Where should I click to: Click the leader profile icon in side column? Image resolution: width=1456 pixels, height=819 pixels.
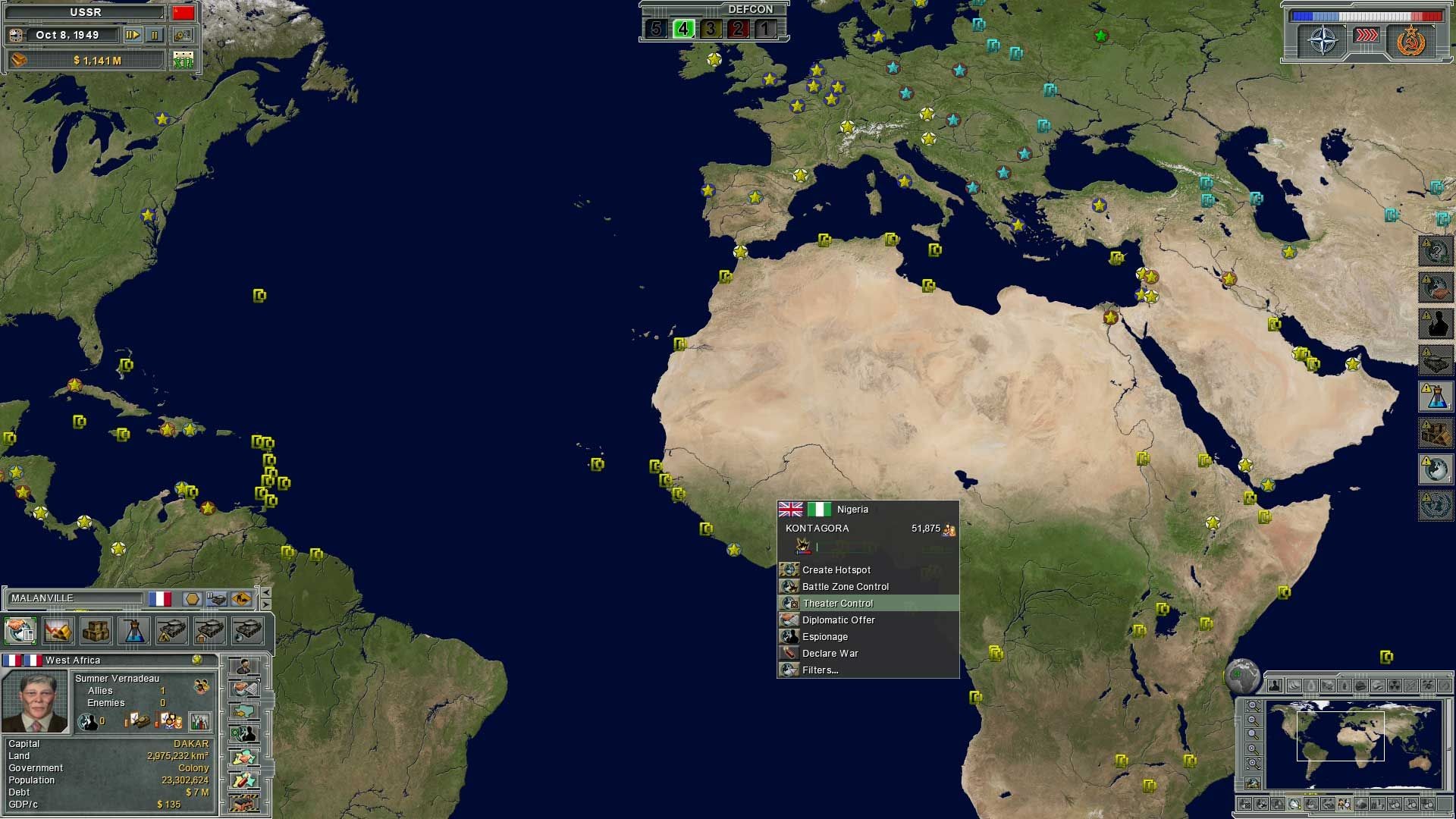(x=244, y=667)
